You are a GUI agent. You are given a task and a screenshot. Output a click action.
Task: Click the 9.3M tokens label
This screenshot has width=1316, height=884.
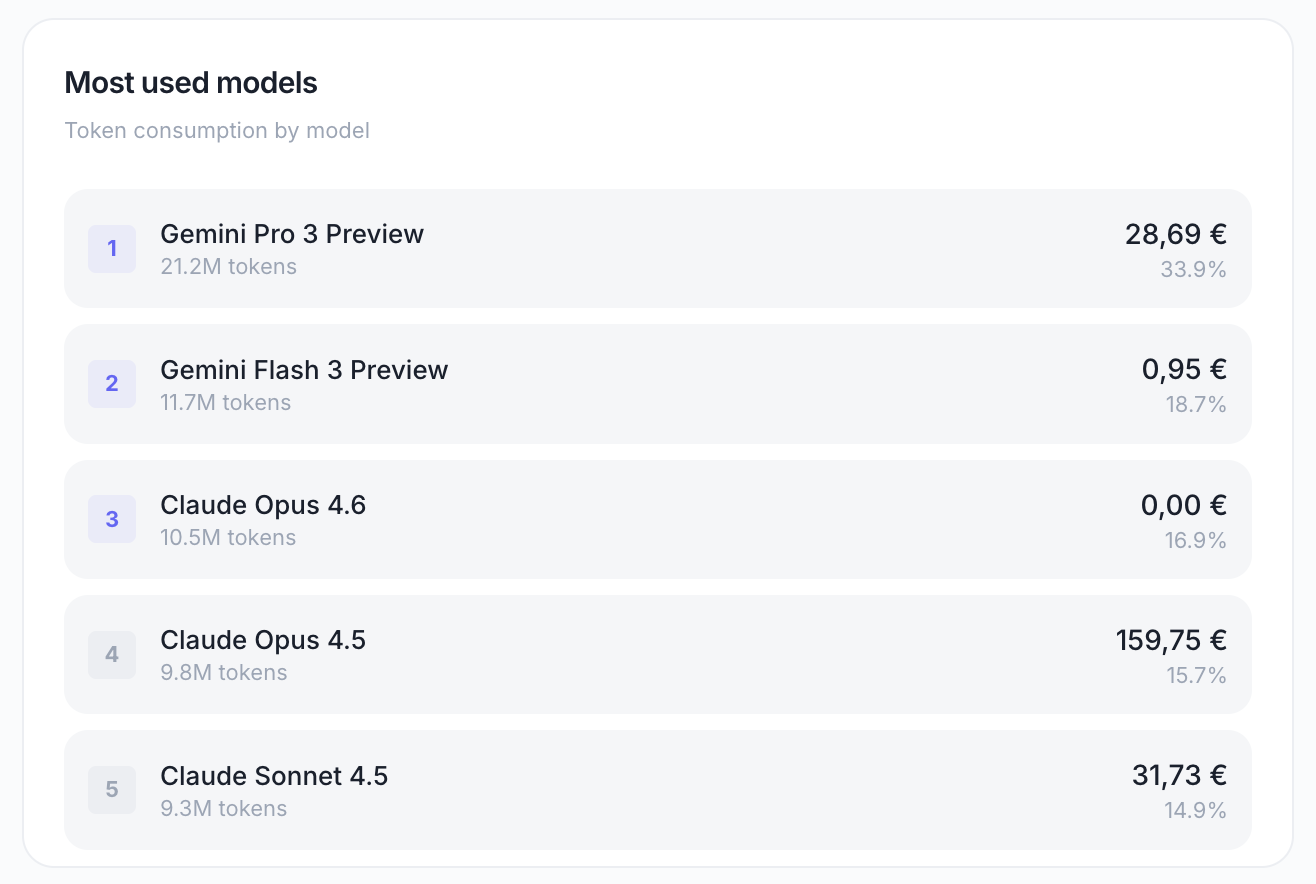point(223,808)
